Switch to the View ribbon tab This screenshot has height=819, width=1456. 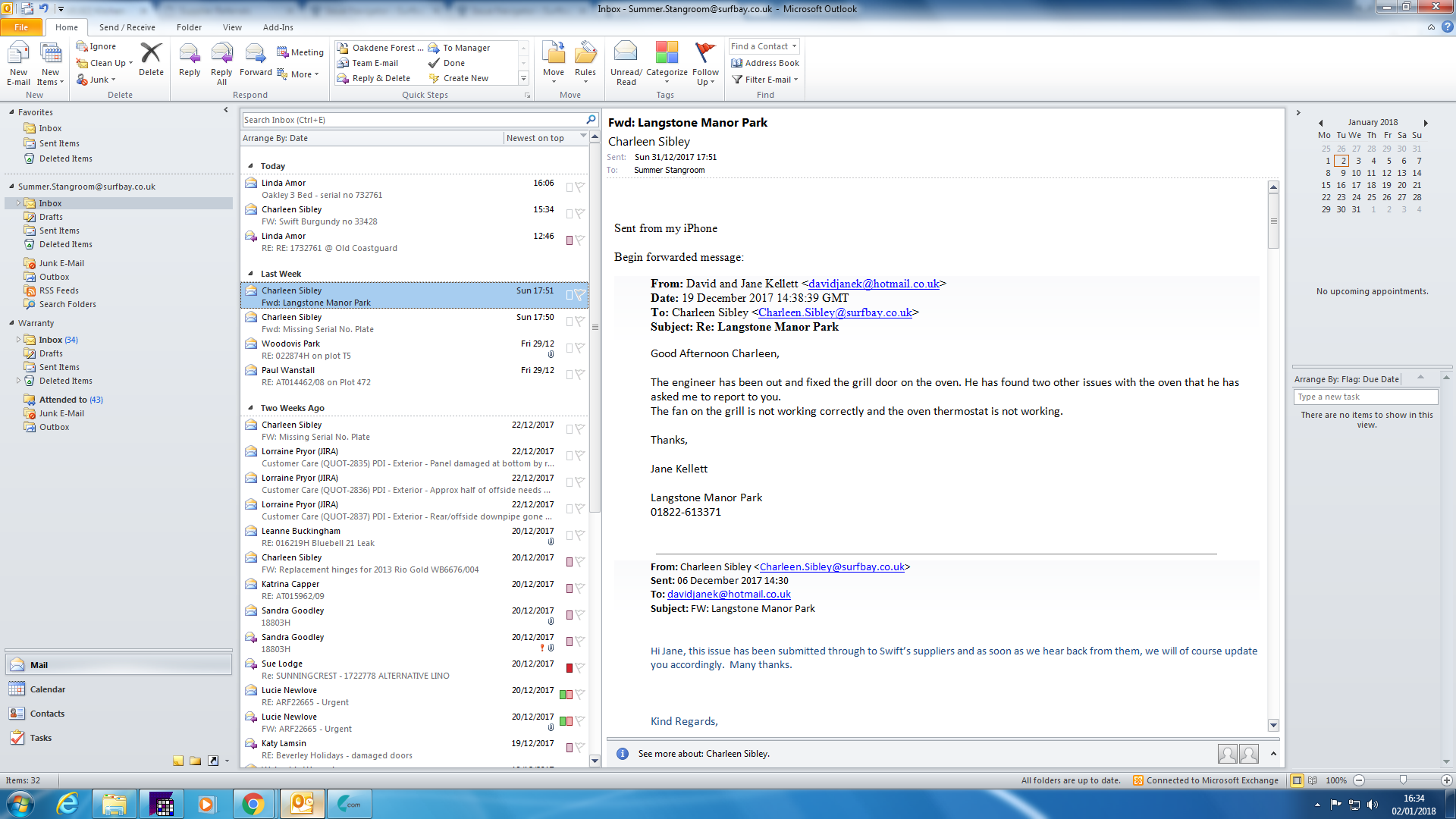coord(232,27)
